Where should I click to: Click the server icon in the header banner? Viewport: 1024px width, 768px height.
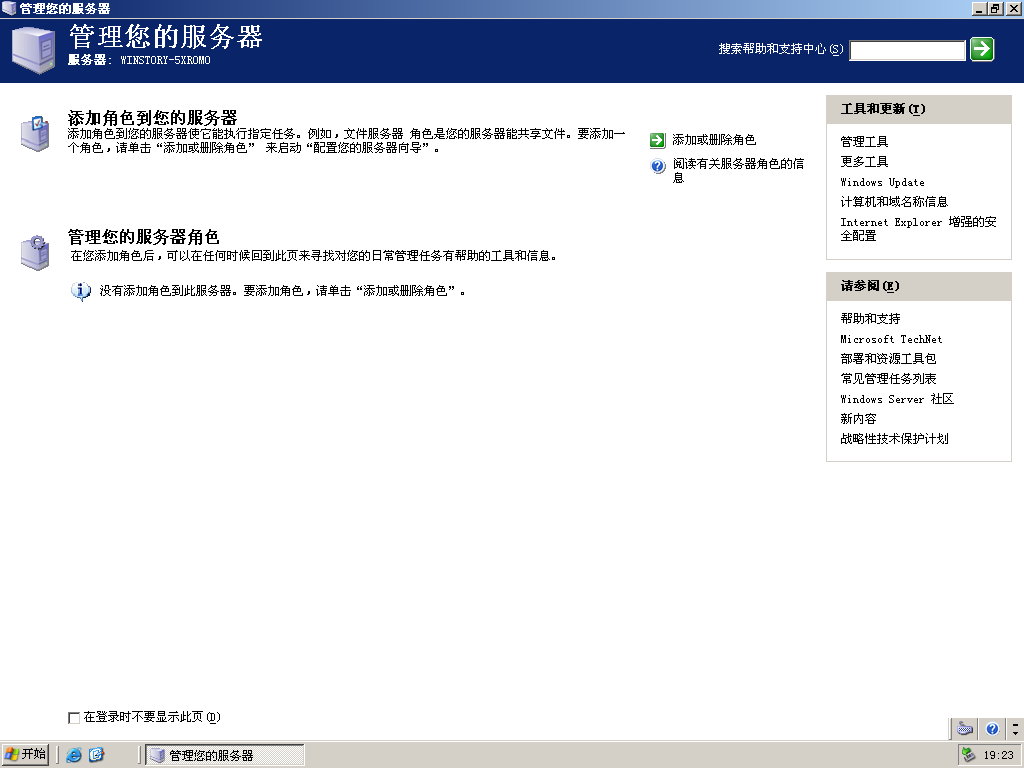point(33,50)
